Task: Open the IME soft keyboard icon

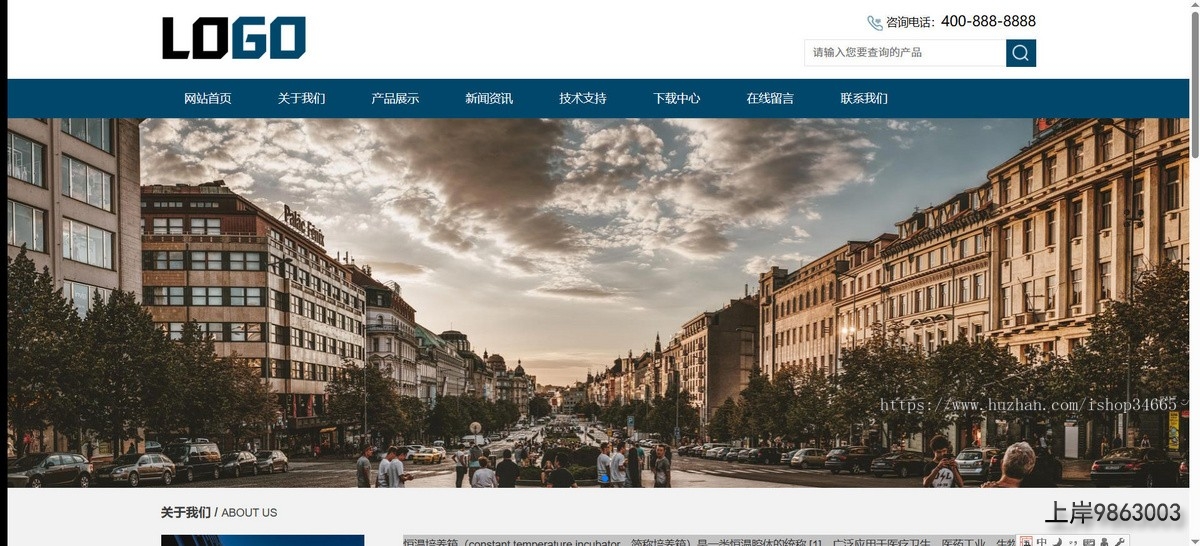Action: pos(1089,542)
